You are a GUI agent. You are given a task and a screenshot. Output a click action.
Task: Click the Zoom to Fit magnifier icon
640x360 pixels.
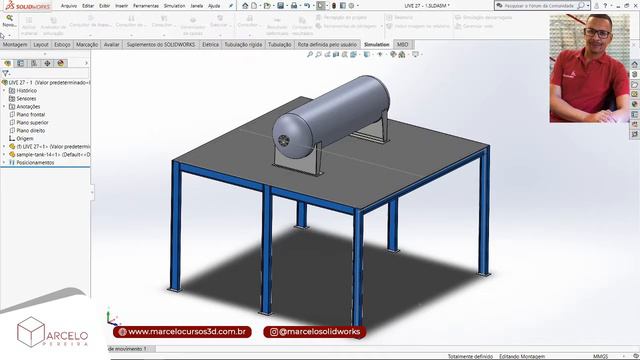click(x=310, y=54)
